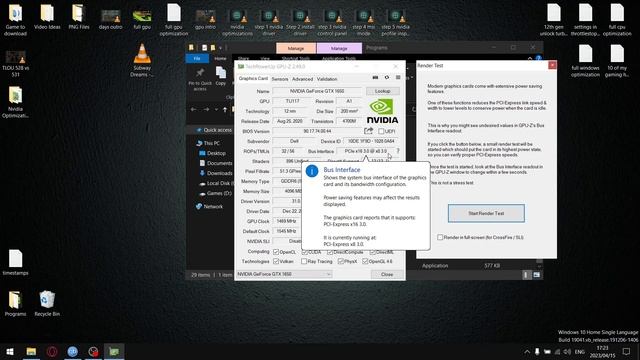Toggle OpenCL checkbox
This screenshot has height=360, width=640.
tap(276, 252)
